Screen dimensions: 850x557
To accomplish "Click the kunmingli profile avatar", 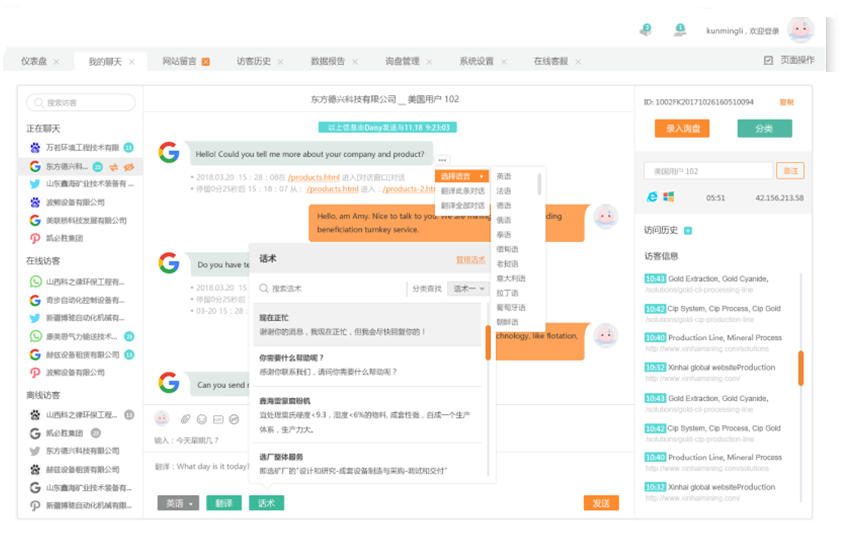I will point(801,30).
